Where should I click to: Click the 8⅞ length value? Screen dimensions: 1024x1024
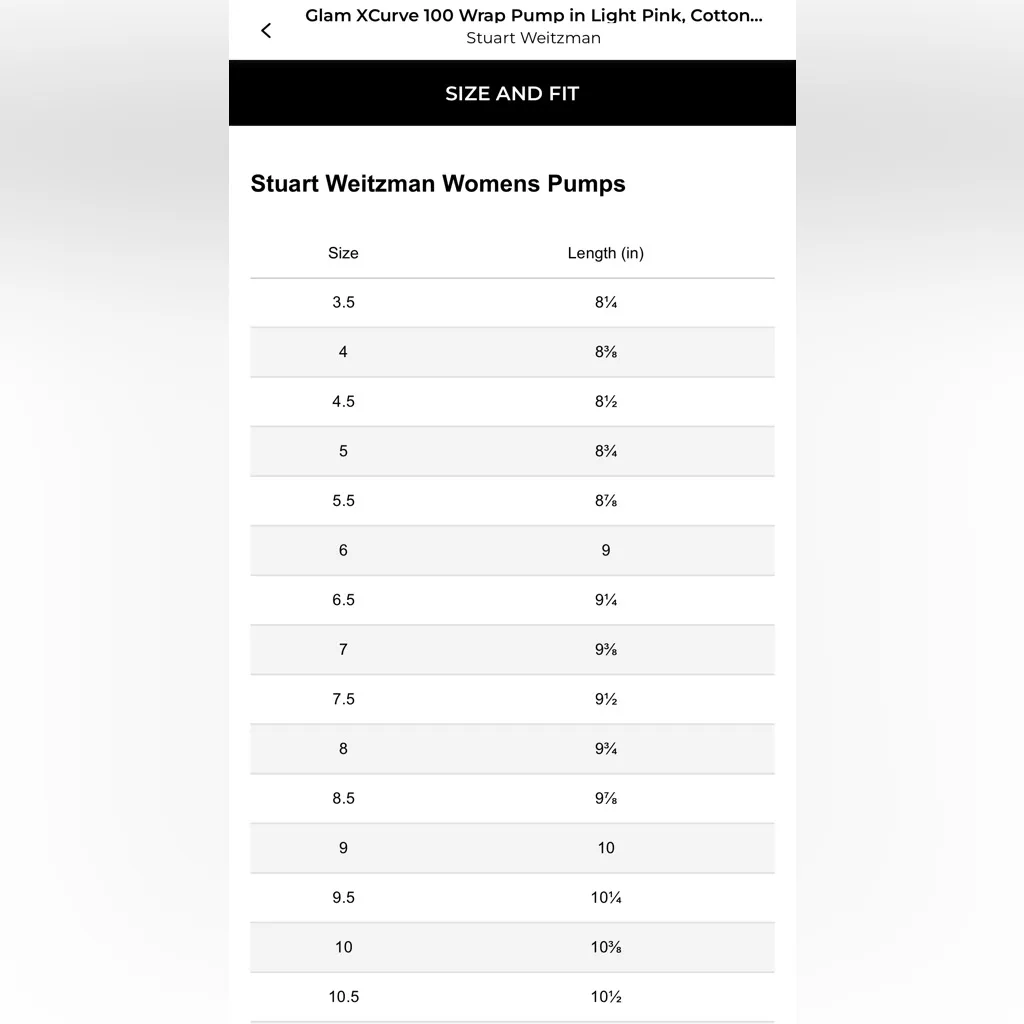tap(605, 501)
